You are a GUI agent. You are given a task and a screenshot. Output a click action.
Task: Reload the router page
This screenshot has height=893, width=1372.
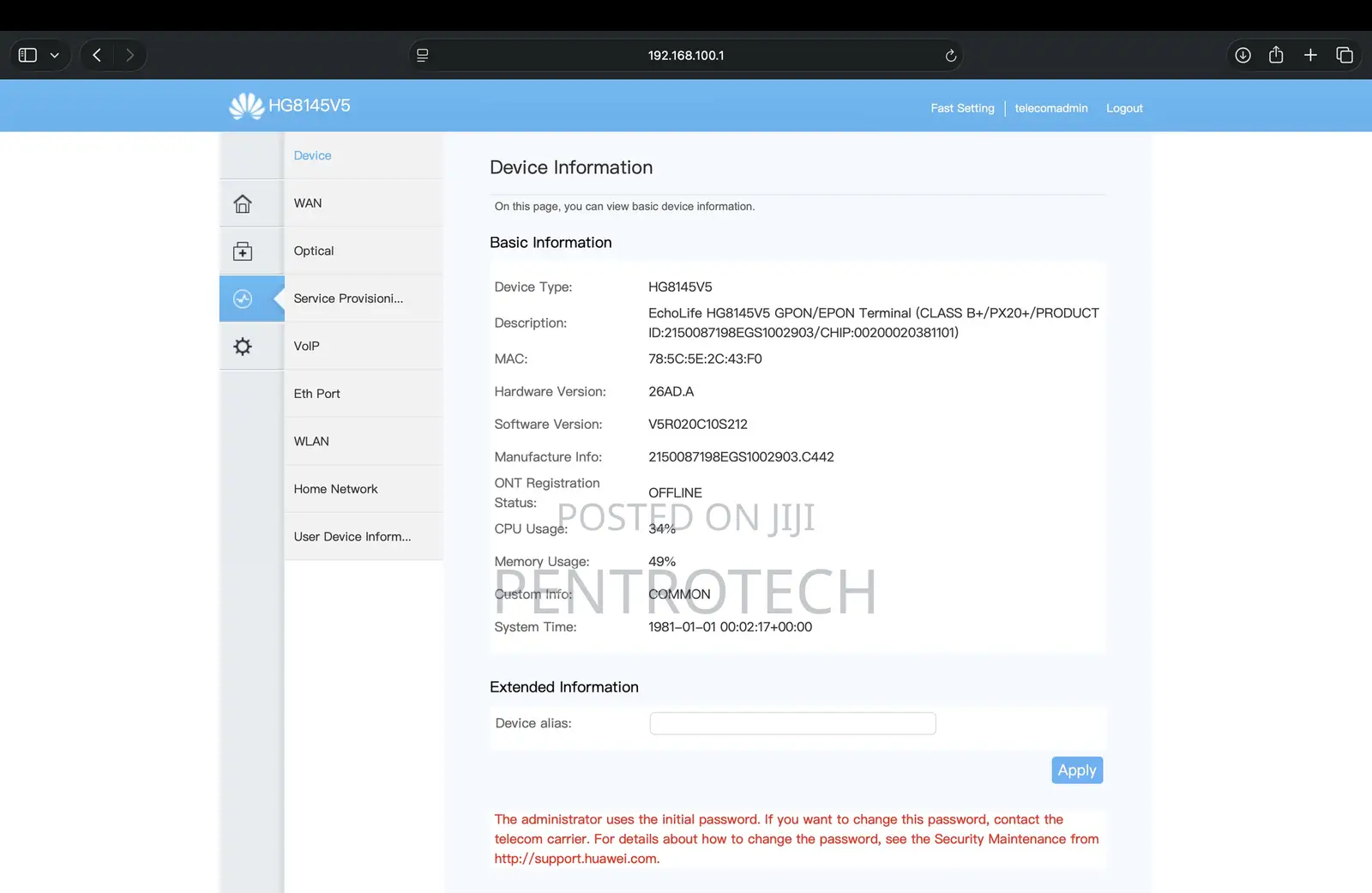coord(950,56)
